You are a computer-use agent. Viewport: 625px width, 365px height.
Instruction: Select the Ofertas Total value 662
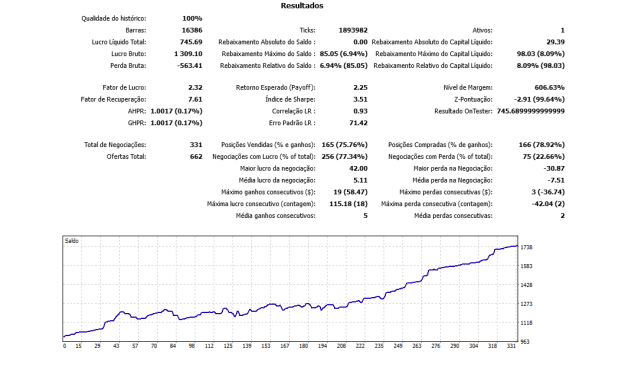[x=196, y=157]
